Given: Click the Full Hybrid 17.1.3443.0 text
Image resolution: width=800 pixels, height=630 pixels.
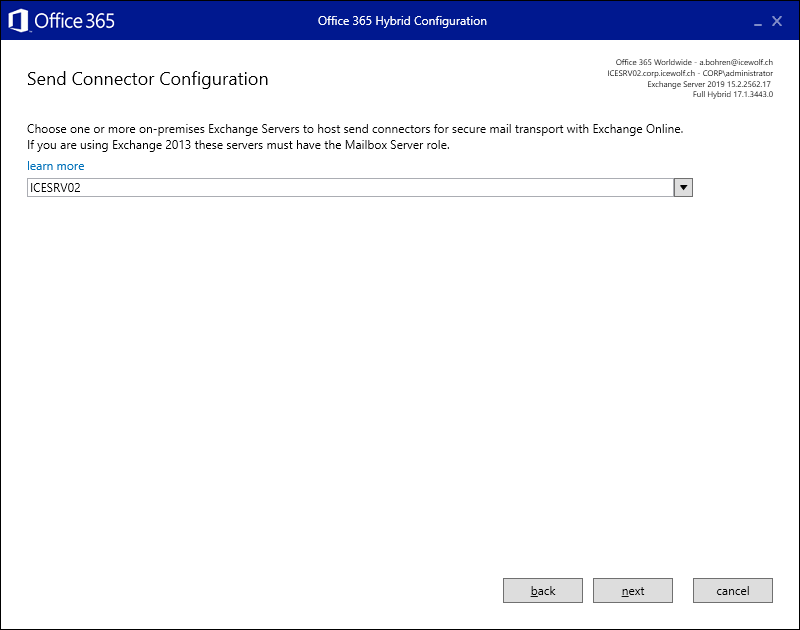Looking at the screenshot, I should 733,94.
